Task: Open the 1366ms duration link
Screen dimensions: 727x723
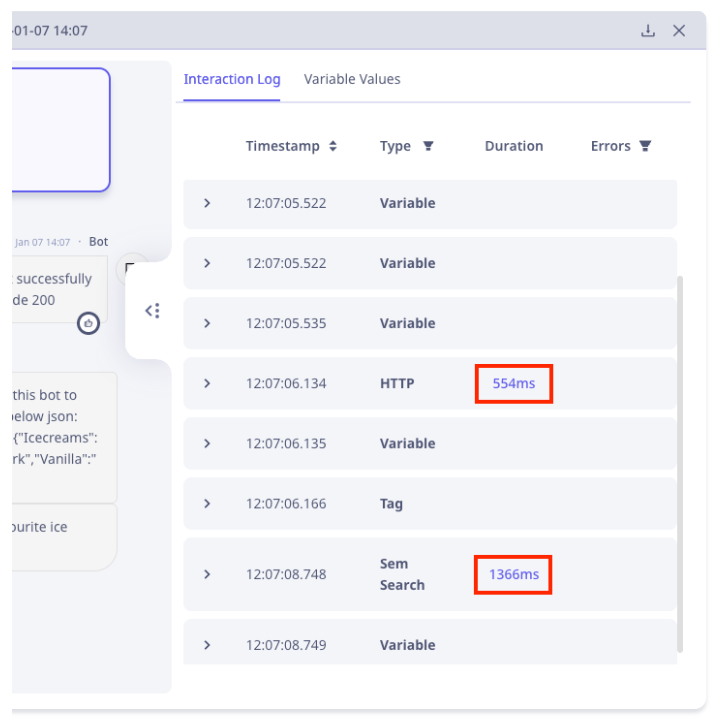Action: [x=513, y=574]
